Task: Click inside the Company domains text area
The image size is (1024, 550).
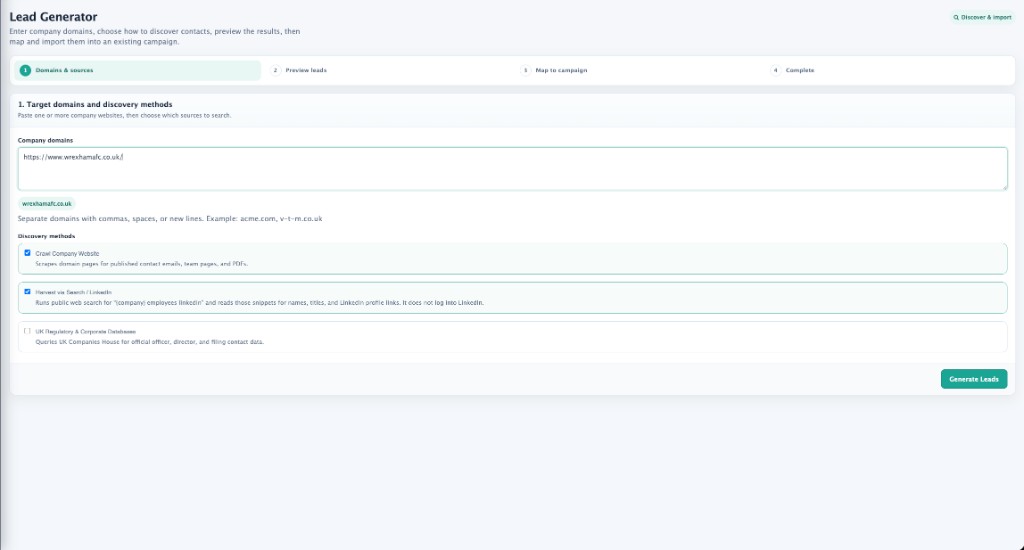Action: pyautogui.click(x=512, y=169)
